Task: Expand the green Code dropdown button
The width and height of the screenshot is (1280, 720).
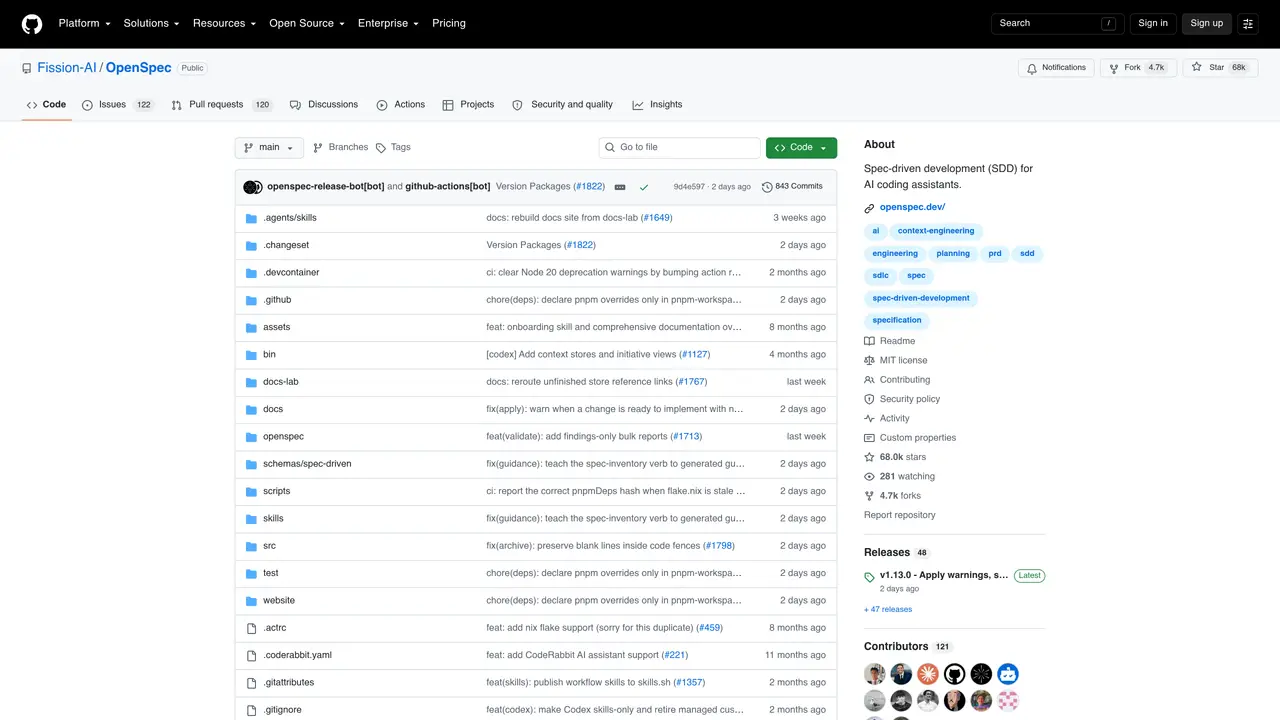Action: (801, 147)
